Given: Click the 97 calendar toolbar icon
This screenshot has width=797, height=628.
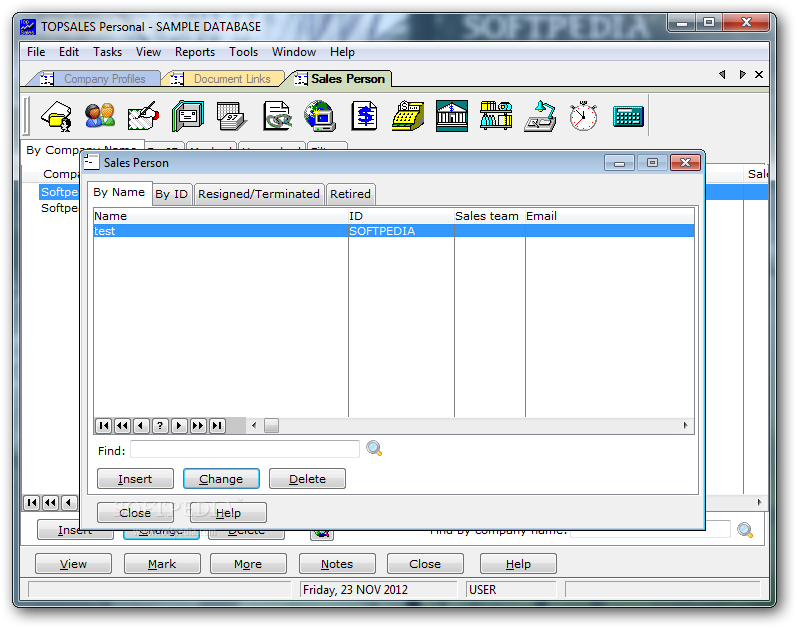Looking at the screenshot, I should pyautogui.click(x=232, y=116).
